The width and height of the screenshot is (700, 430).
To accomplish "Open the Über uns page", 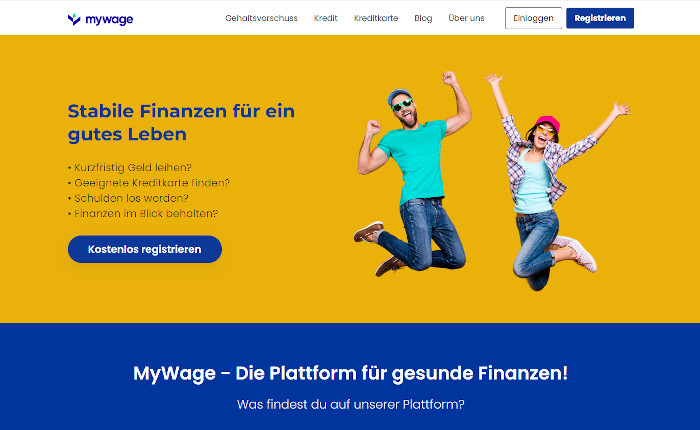I will 466,18.
